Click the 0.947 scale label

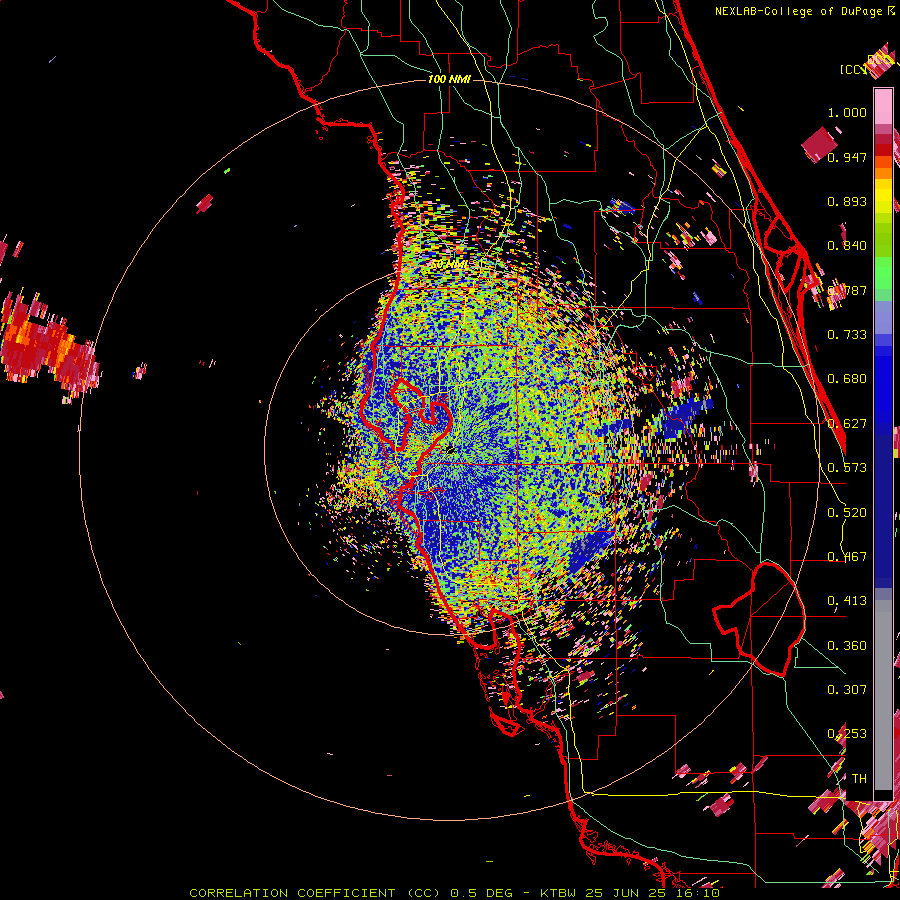(847, 157)
